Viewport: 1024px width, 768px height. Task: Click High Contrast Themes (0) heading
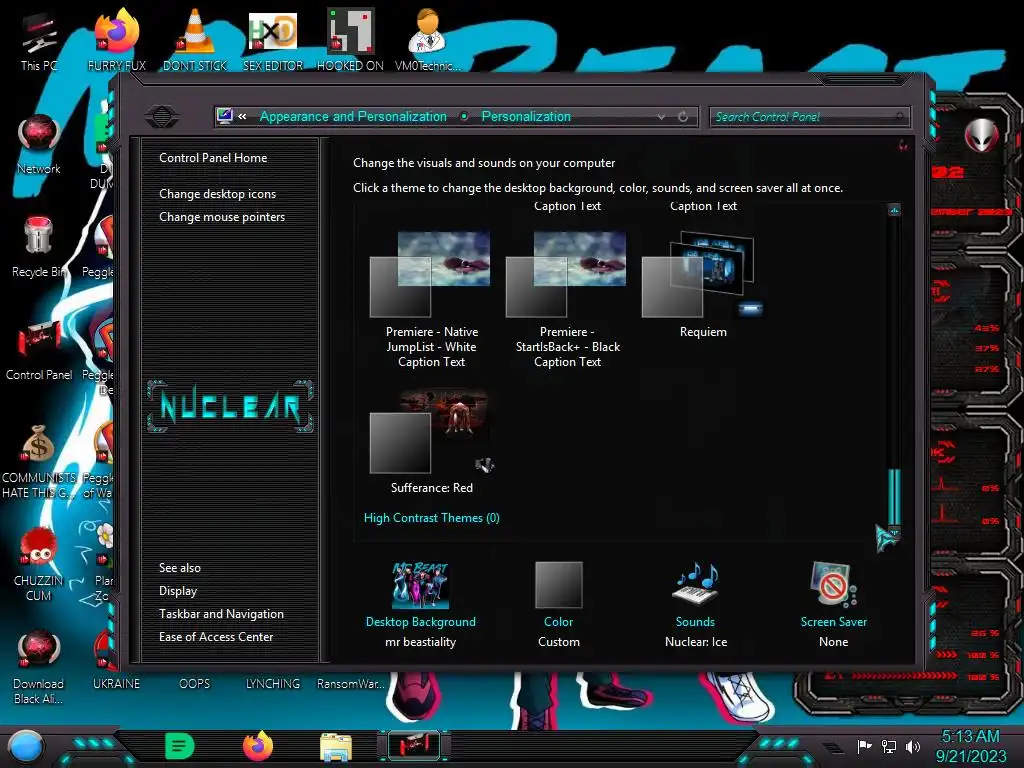[x=432, y=518]
